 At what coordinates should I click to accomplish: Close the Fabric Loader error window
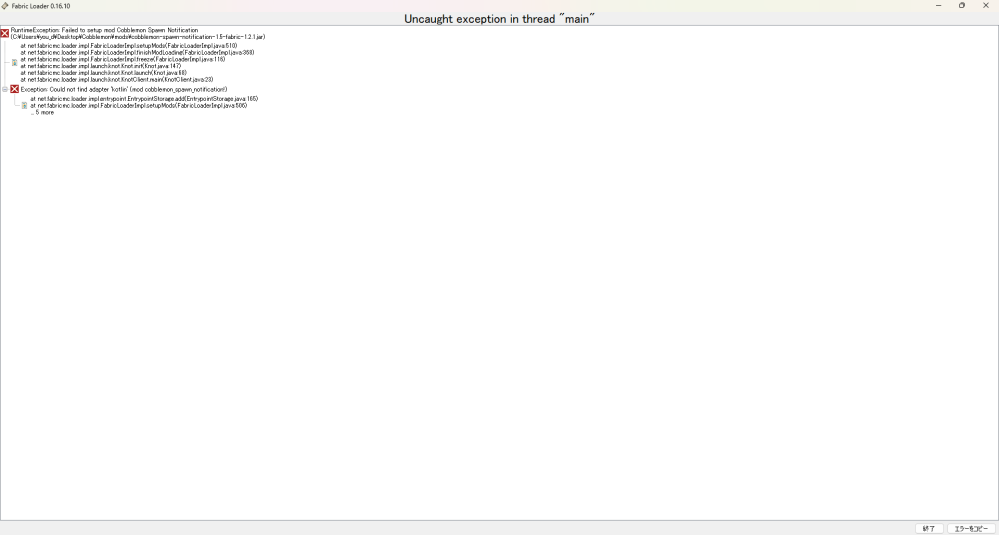point(986,6)
